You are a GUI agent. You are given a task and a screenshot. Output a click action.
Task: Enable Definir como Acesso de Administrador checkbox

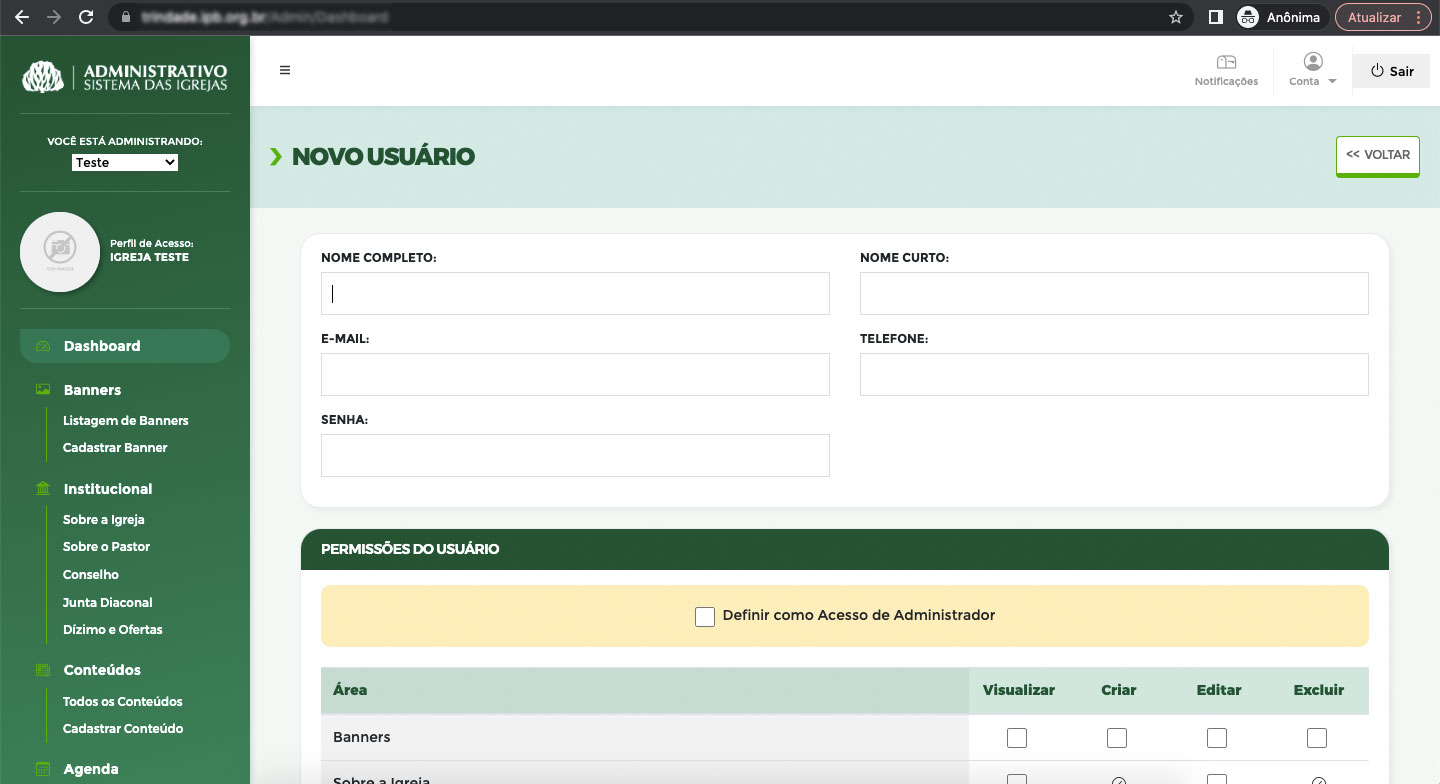(x=705, y=616)
